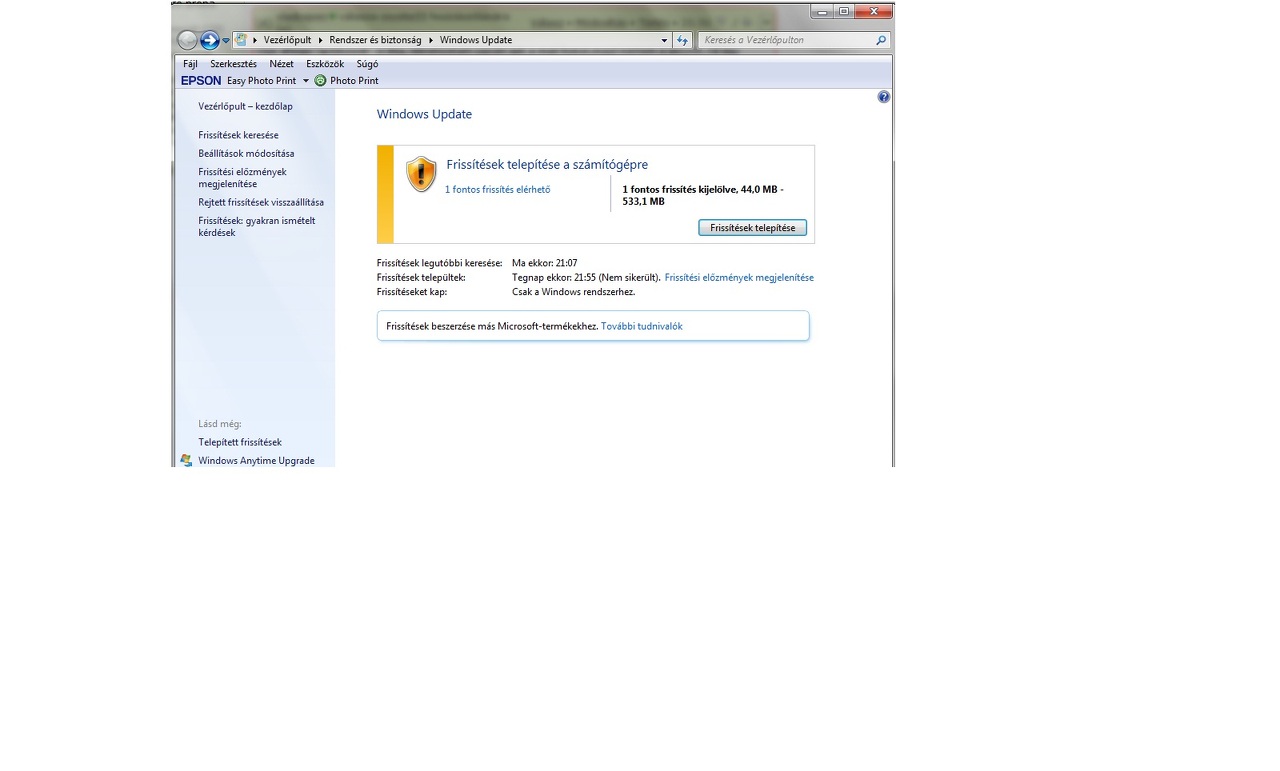Screen dimensions: 1280x771
Task: Open Telepített frissítések link
Action: click(240, 442)
